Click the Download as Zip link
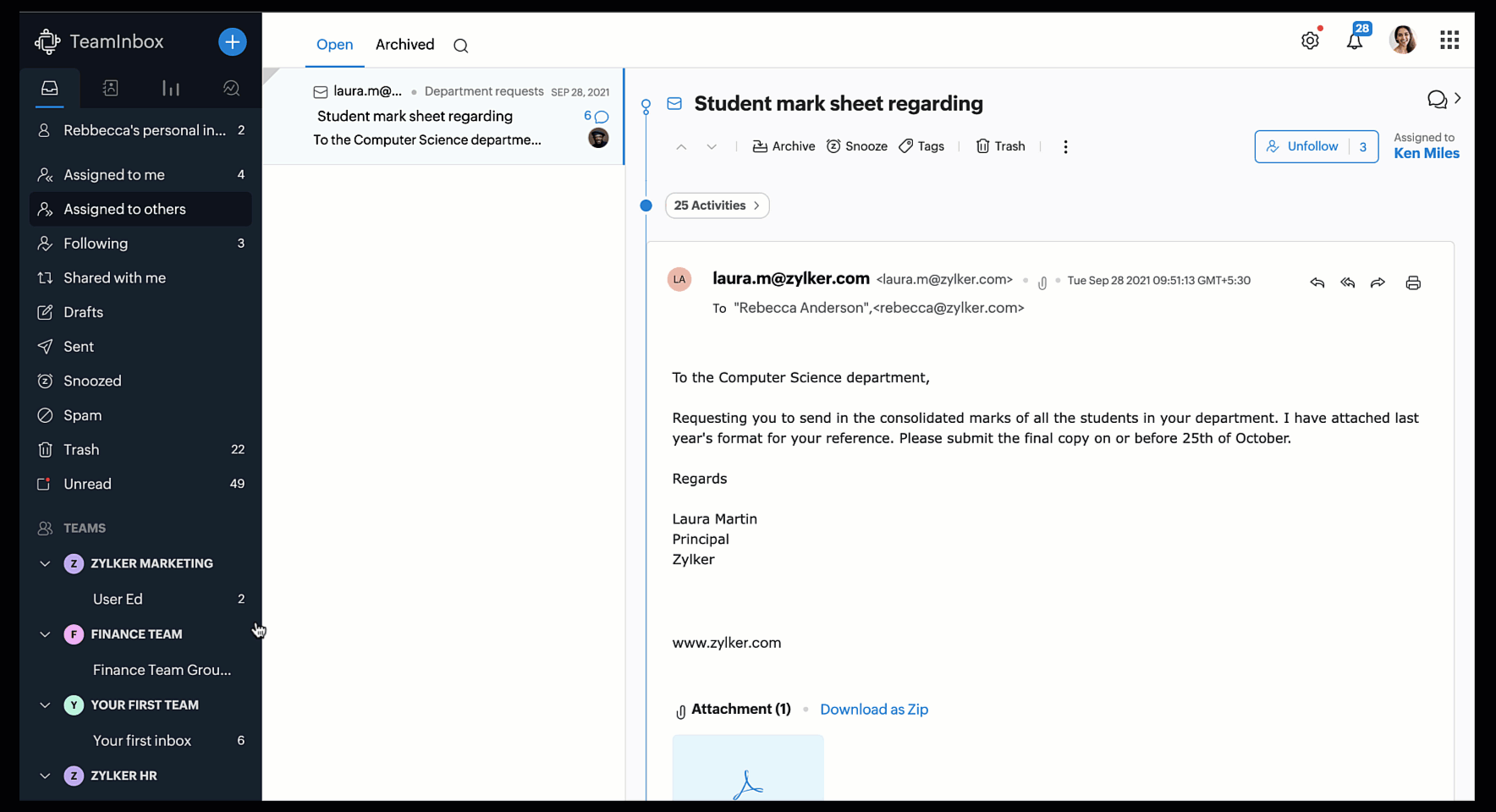1496x812 pixels. 874,710
